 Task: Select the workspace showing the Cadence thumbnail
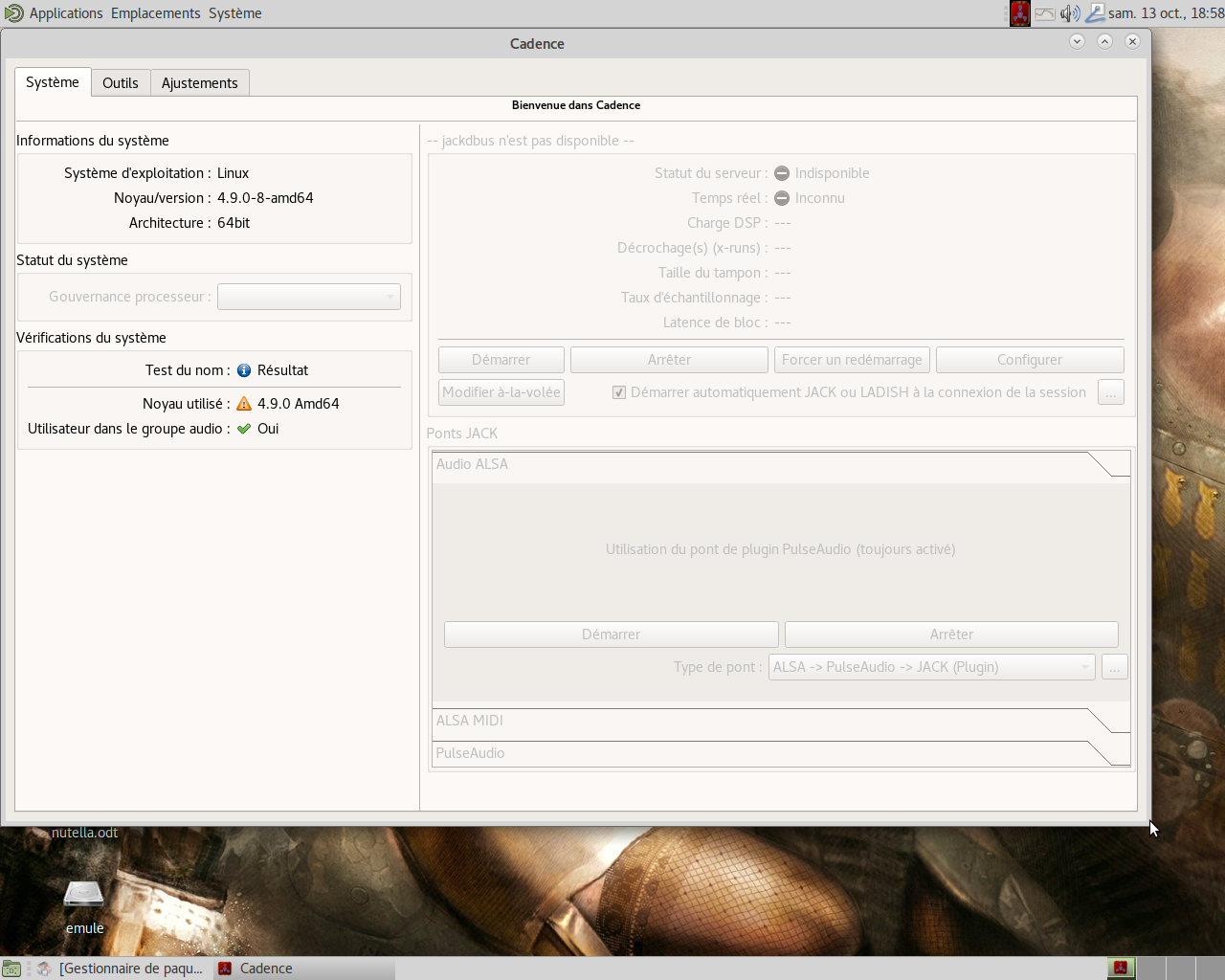(1121, 969)
